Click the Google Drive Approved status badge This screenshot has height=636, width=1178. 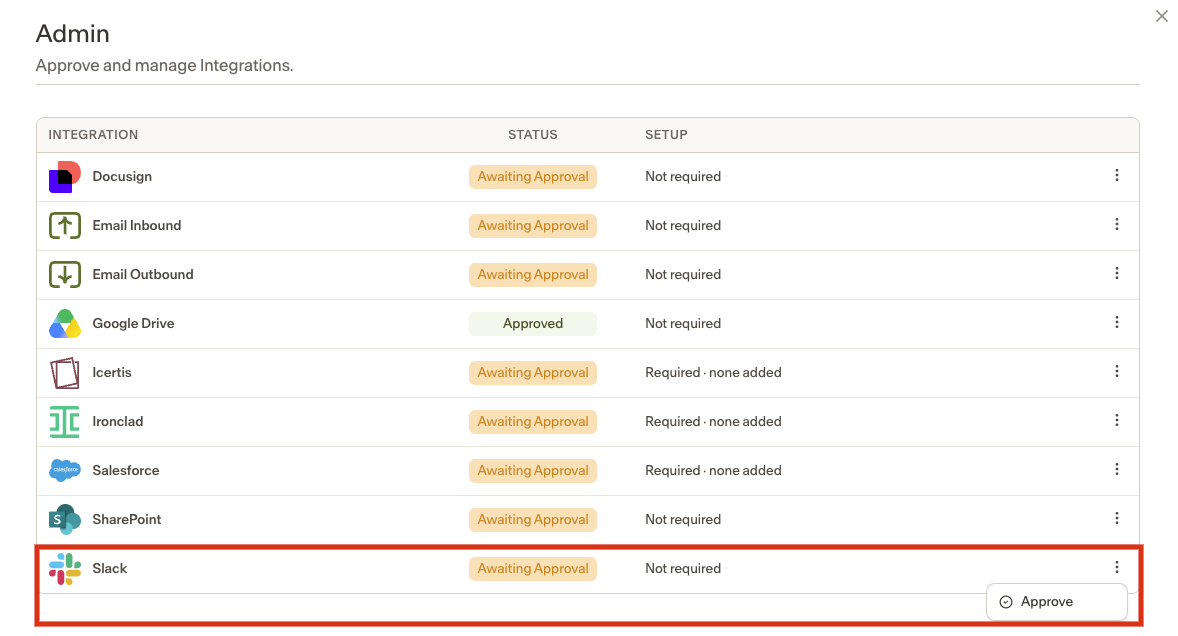tap(533, 324)
